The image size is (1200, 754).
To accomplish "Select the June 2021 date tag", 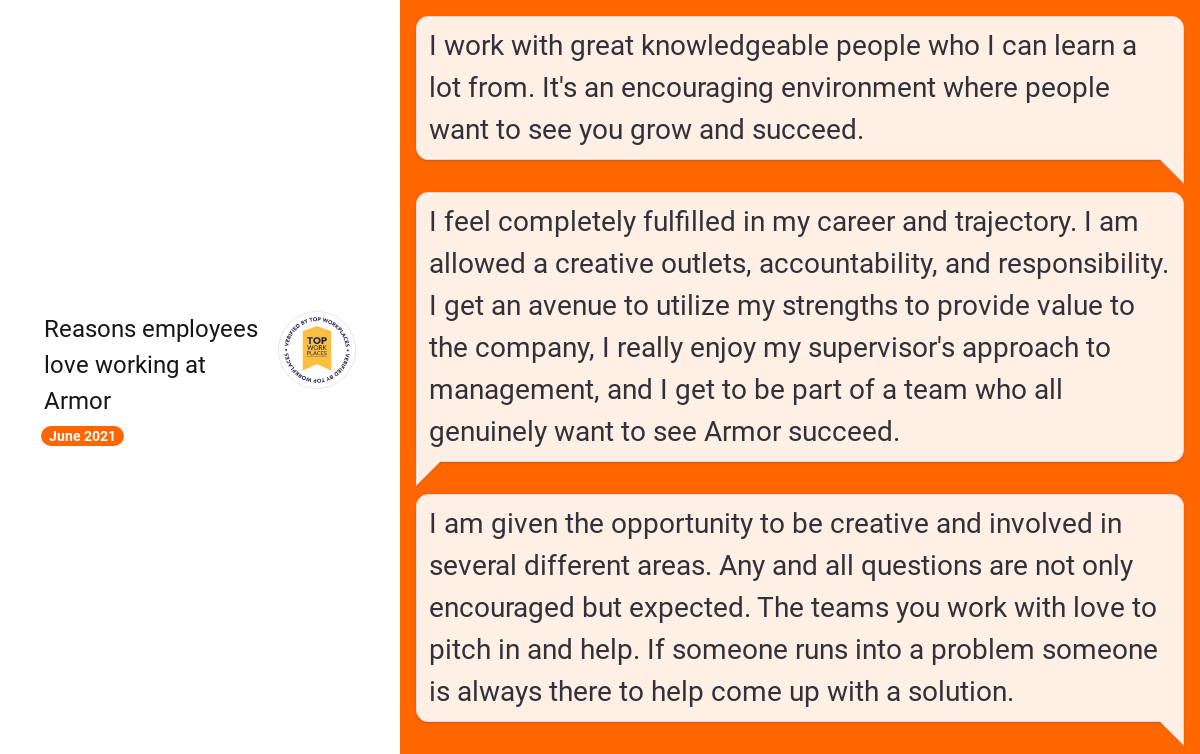I will click(x=82, y=436).
